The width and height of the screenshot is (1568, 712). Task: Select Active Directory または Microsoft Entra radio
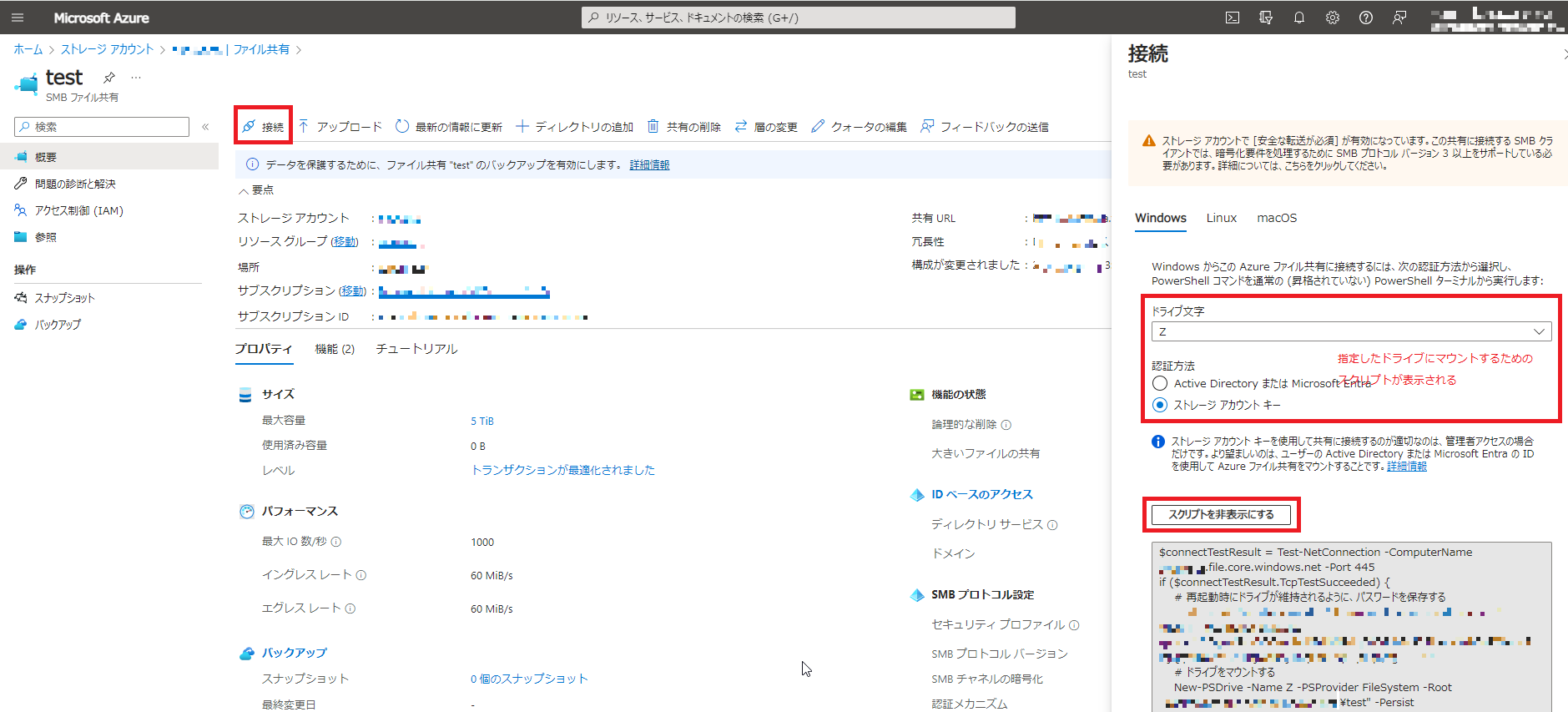pyautogui.click(x=1160, y=383)
